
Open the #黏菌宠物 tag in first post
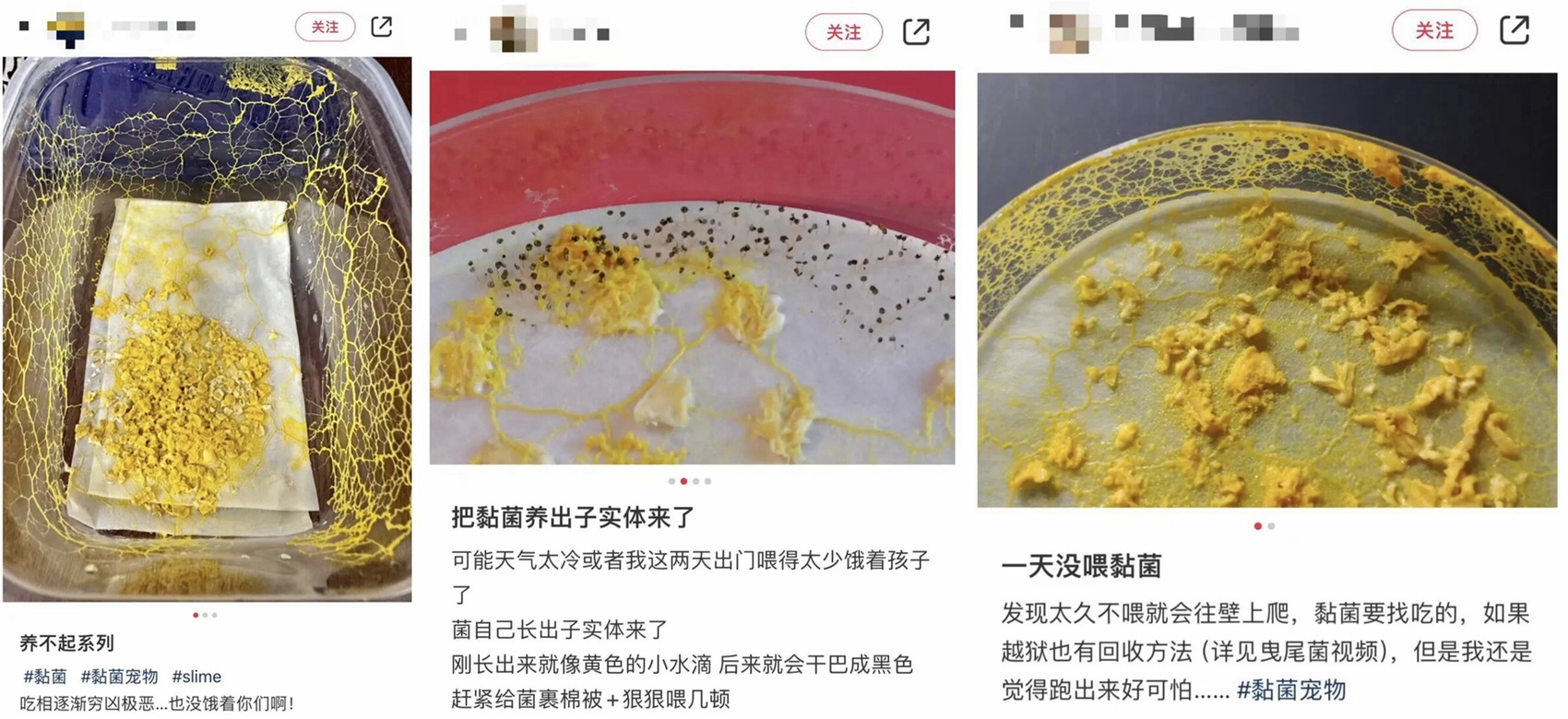[120, 676]
